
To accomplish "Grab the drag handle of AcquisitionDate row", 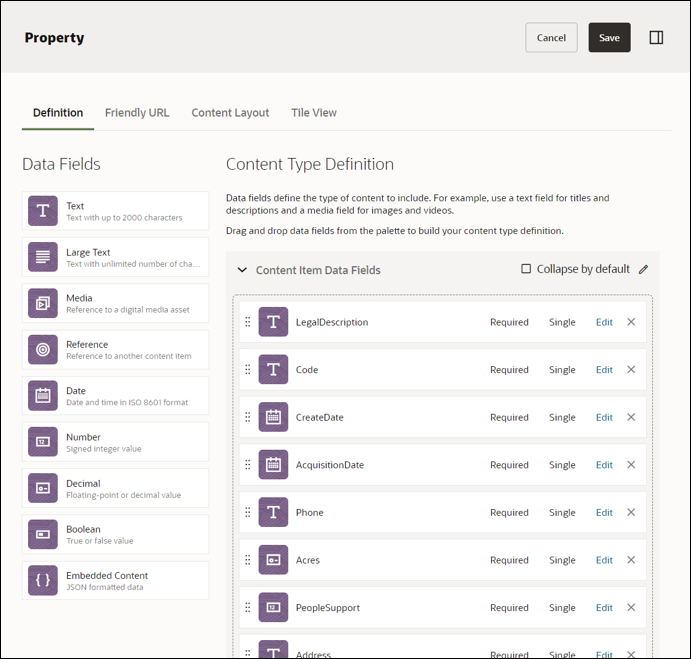I will point(248,465).
